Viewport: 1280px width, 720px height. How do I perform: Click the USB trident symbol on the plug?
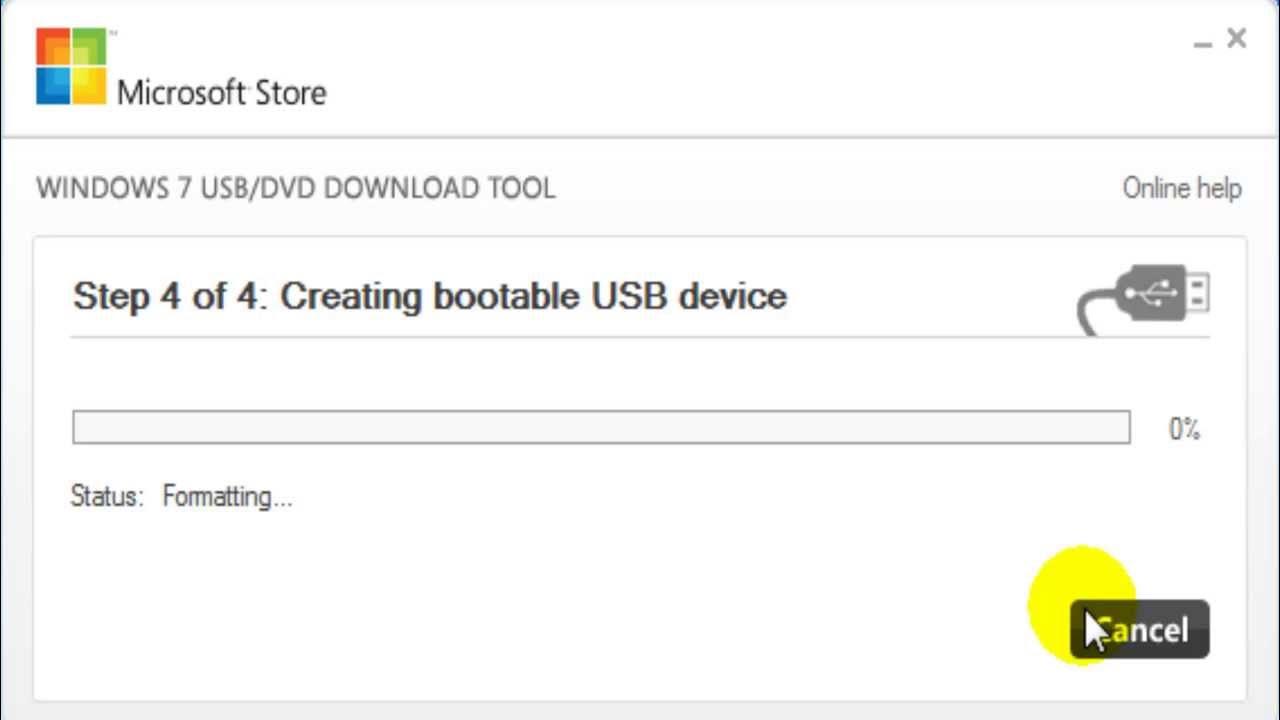click(x=1148, y=293)
